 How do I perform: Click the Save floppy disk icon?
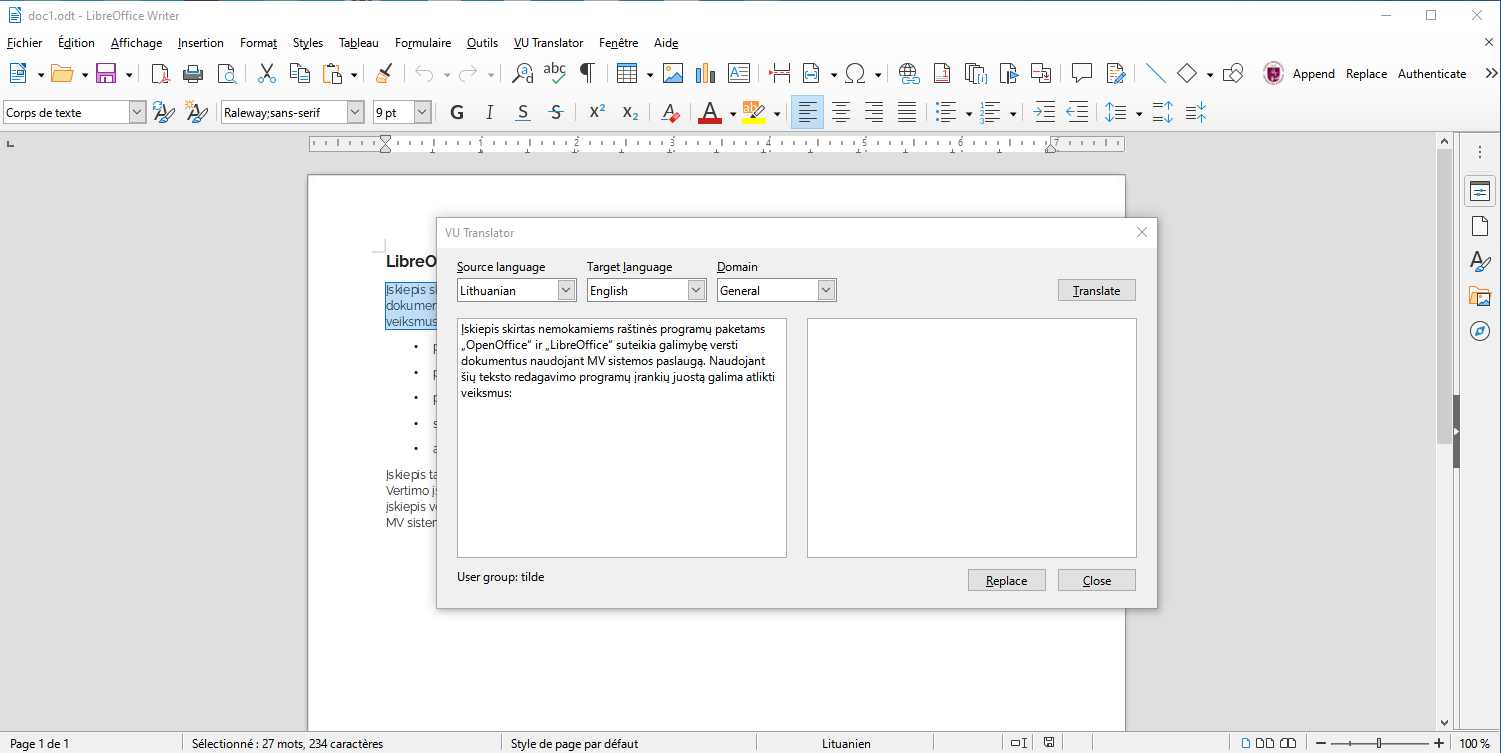pos(106,73)
